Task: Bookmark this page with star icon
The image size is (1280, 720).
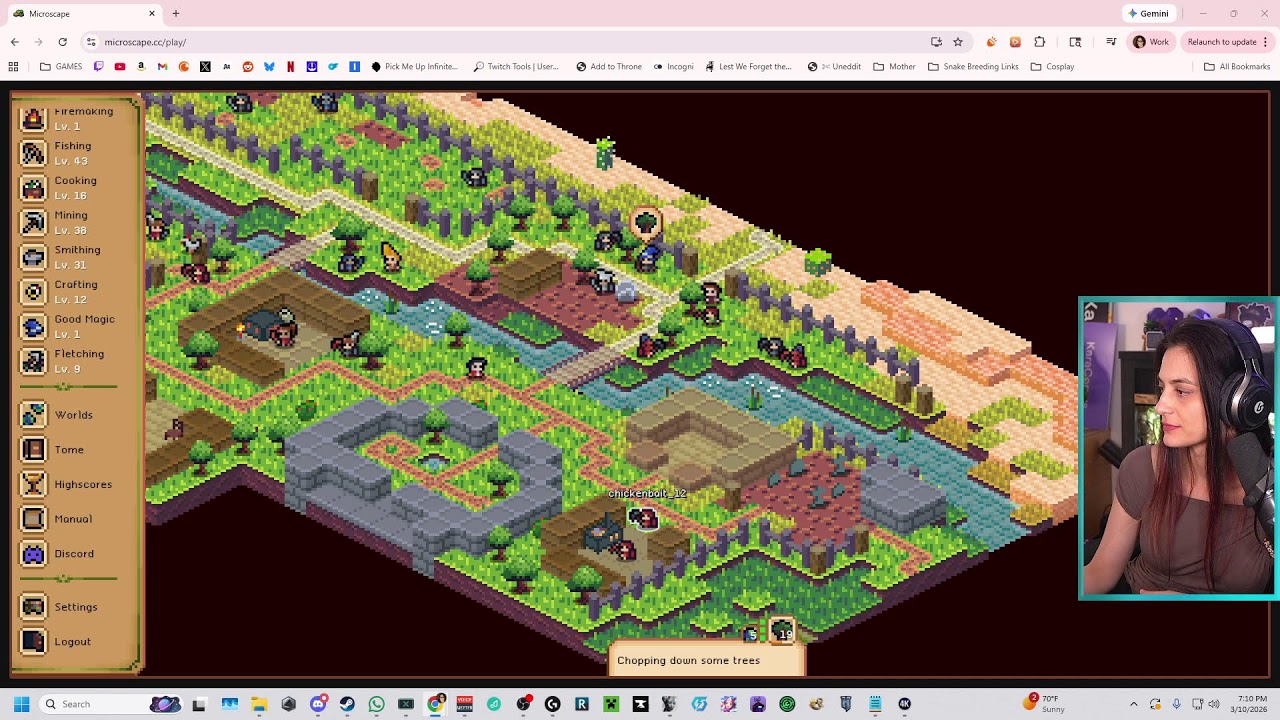Action: click(958, 42)
